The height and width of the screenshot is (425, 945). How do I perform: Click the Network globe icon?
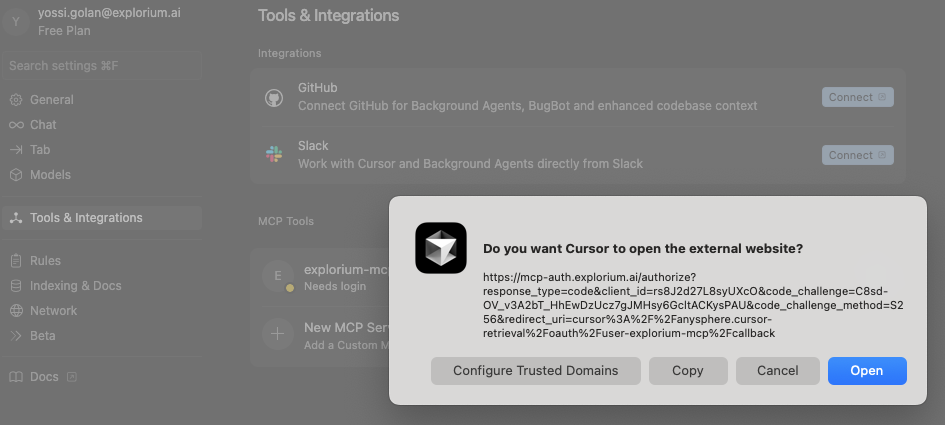coord(16,310)
